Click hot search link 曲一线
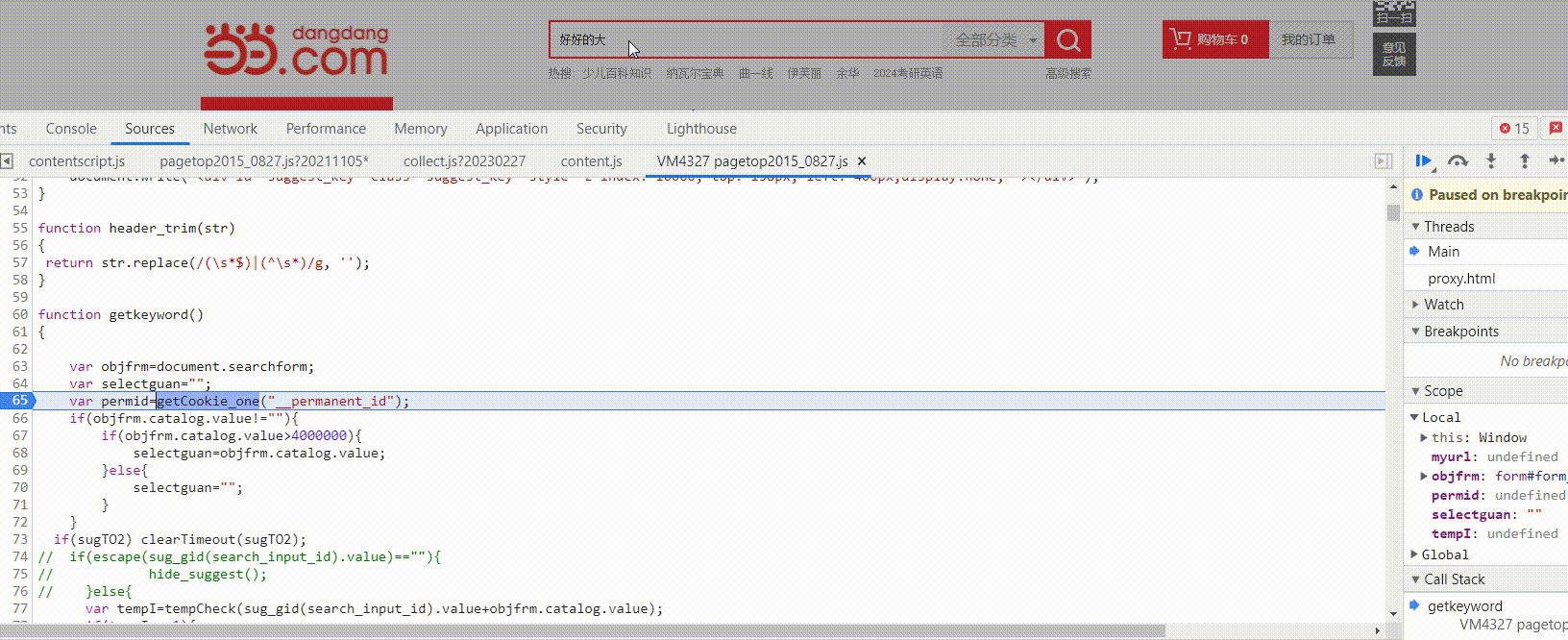 pyautogui.click(x=755, y=73)
